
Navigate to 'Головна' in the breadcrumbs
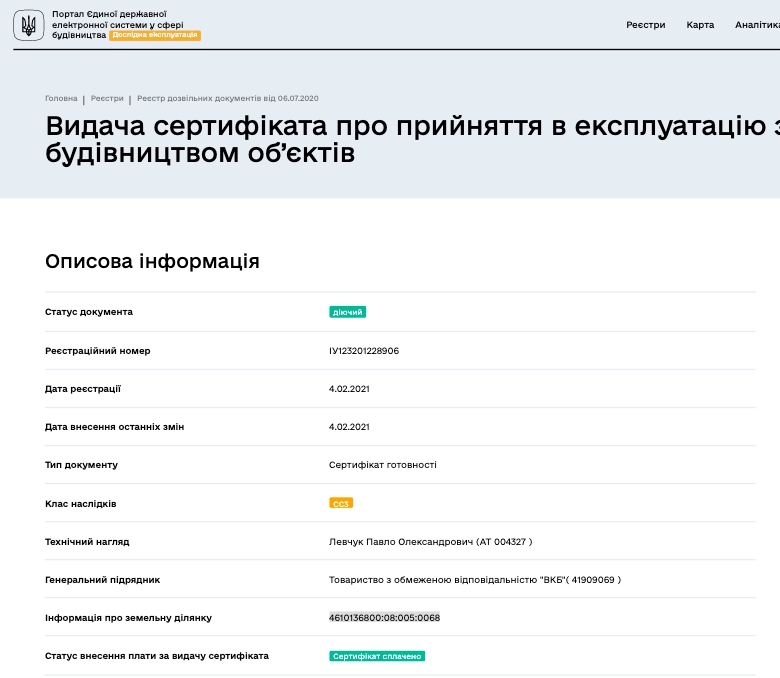coord(61,99)
